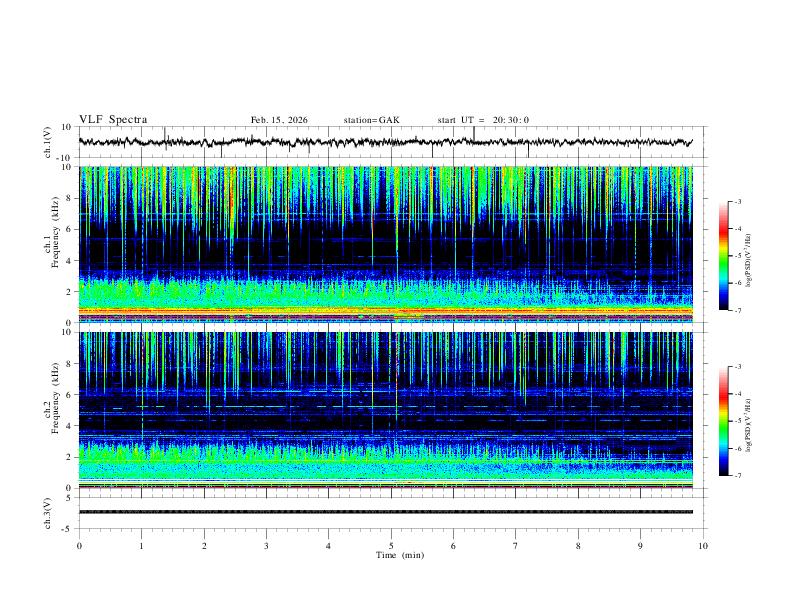Click the 'ch.1(V)' waveform axis label
792x612 pixels.
(x=48, y=142)
